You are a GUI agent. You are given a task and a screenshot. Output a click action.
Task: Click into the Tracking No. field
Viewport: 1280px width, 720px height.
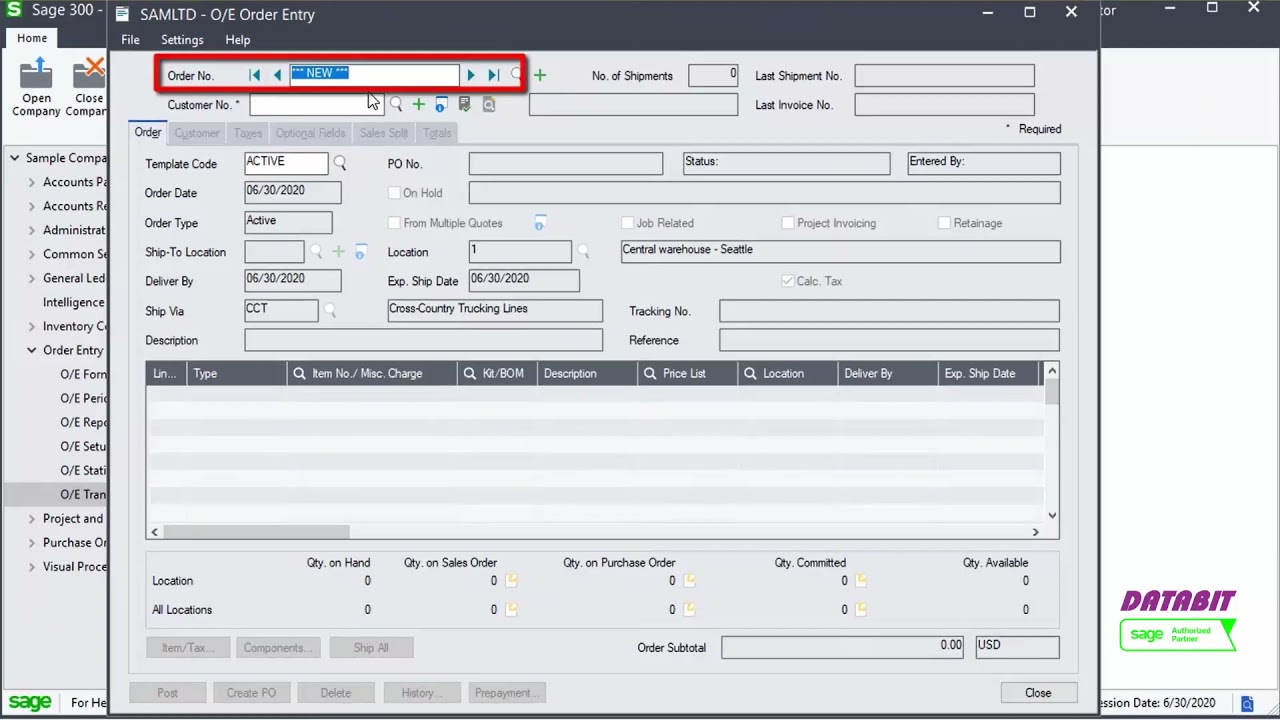pyautogui.click(x=889, y=311)
